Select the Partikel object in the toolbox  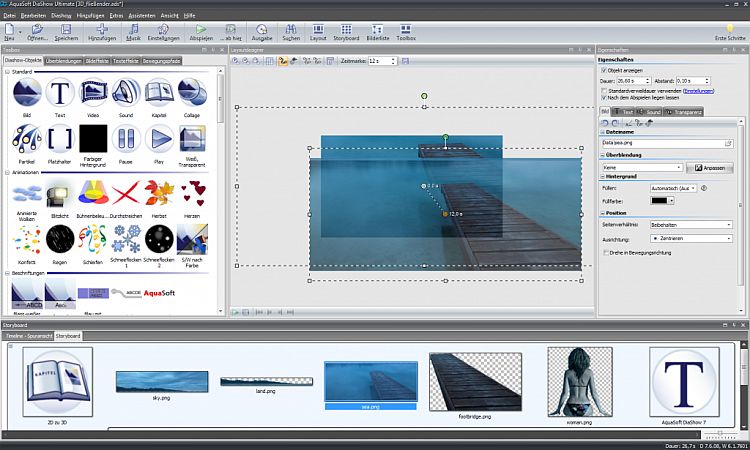(26, 138)
